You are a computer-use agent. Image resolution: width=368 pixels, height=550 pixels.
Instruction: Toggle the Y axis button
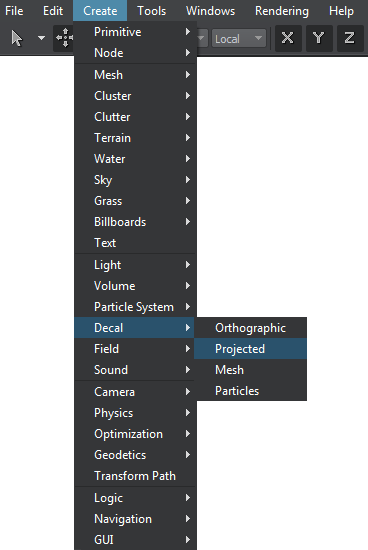tap(319, 38)
